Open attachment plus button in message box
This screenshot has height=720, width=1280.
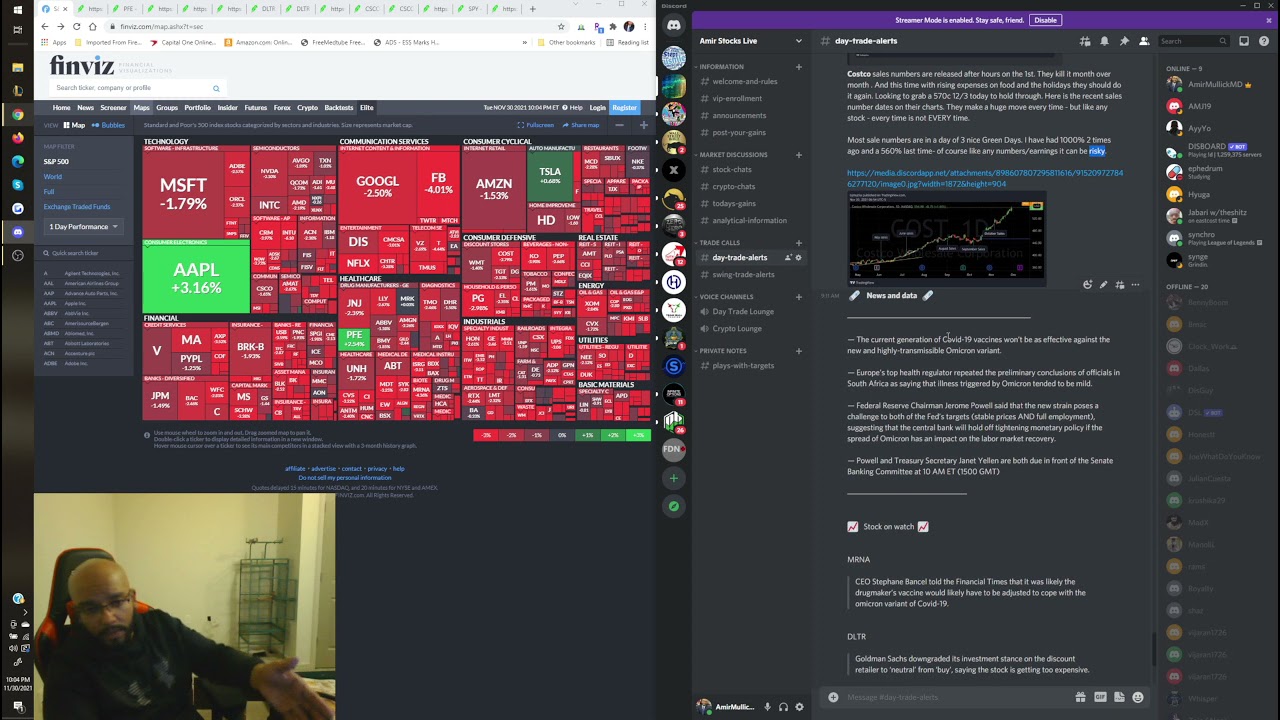point(833,697)
